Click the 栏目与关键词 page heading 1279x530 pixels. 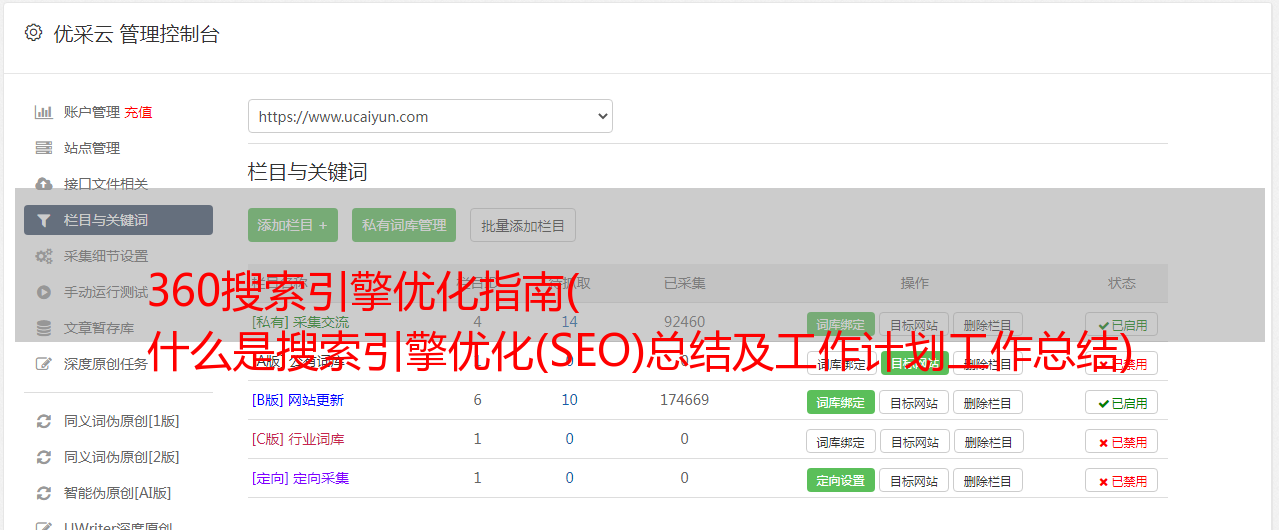(x=308, y=172)
